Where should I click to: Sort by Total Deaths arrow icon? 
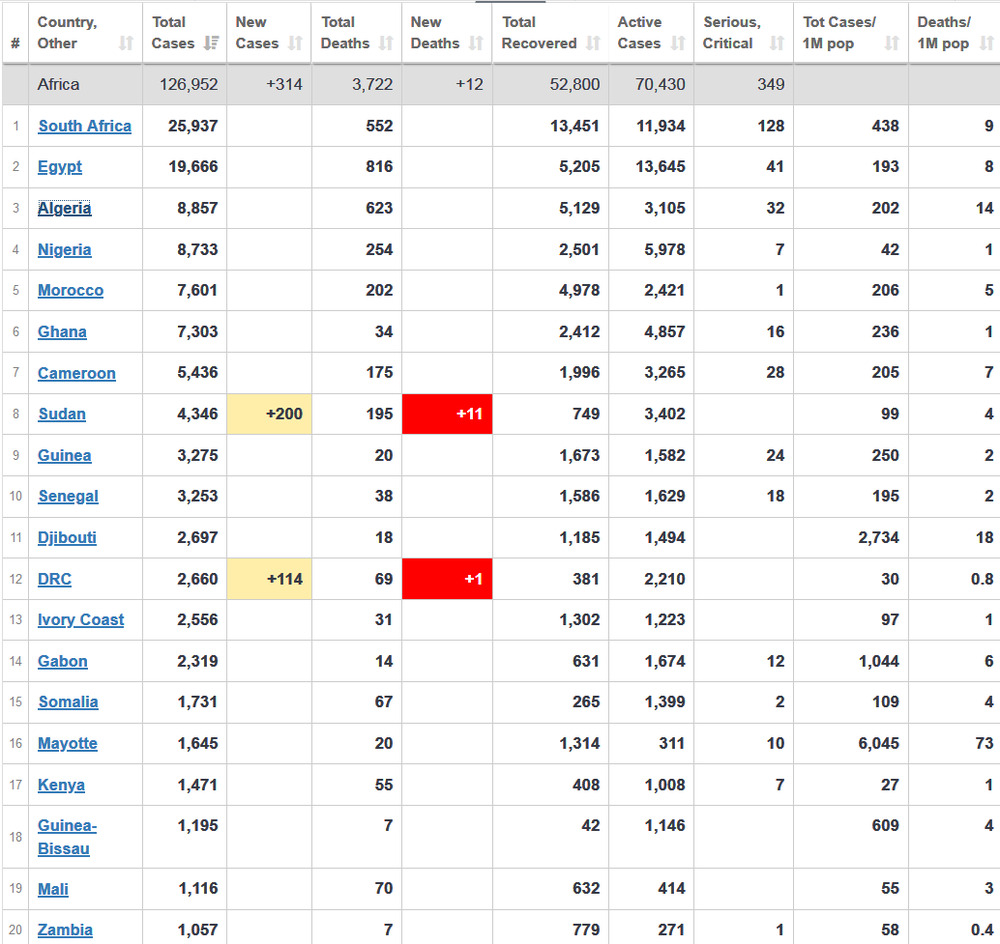pos(386,43)
